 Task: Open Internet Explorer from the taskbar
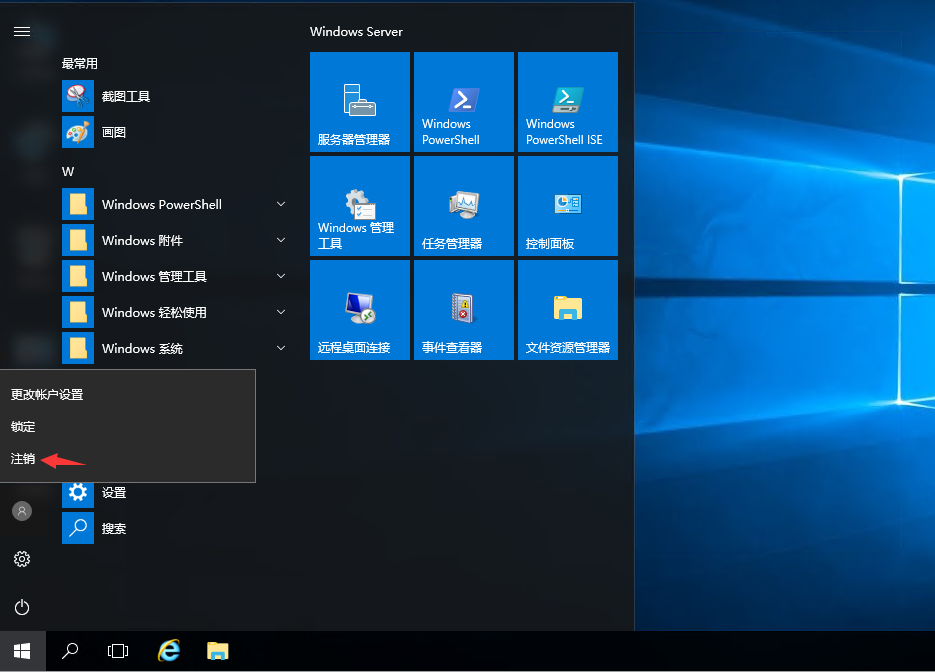[x=169, y=651]
